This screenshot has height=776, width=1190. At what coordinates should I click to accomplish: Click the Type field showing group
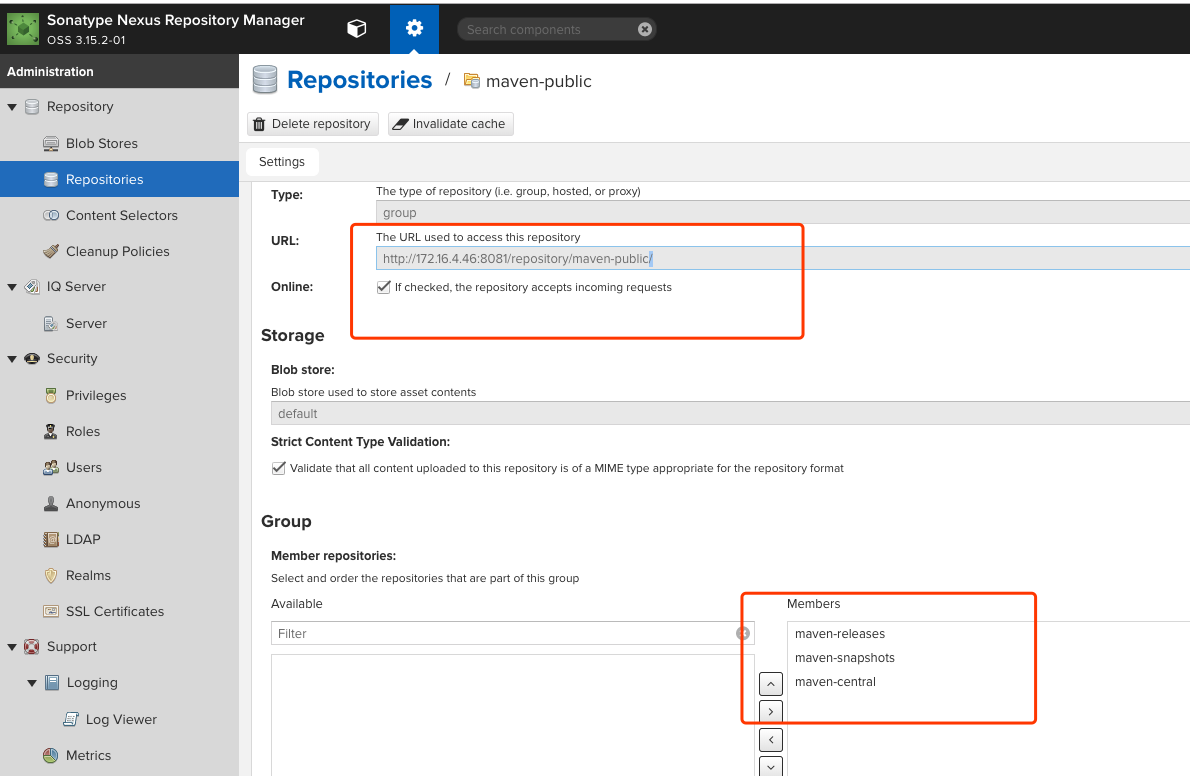coord(782,213)
